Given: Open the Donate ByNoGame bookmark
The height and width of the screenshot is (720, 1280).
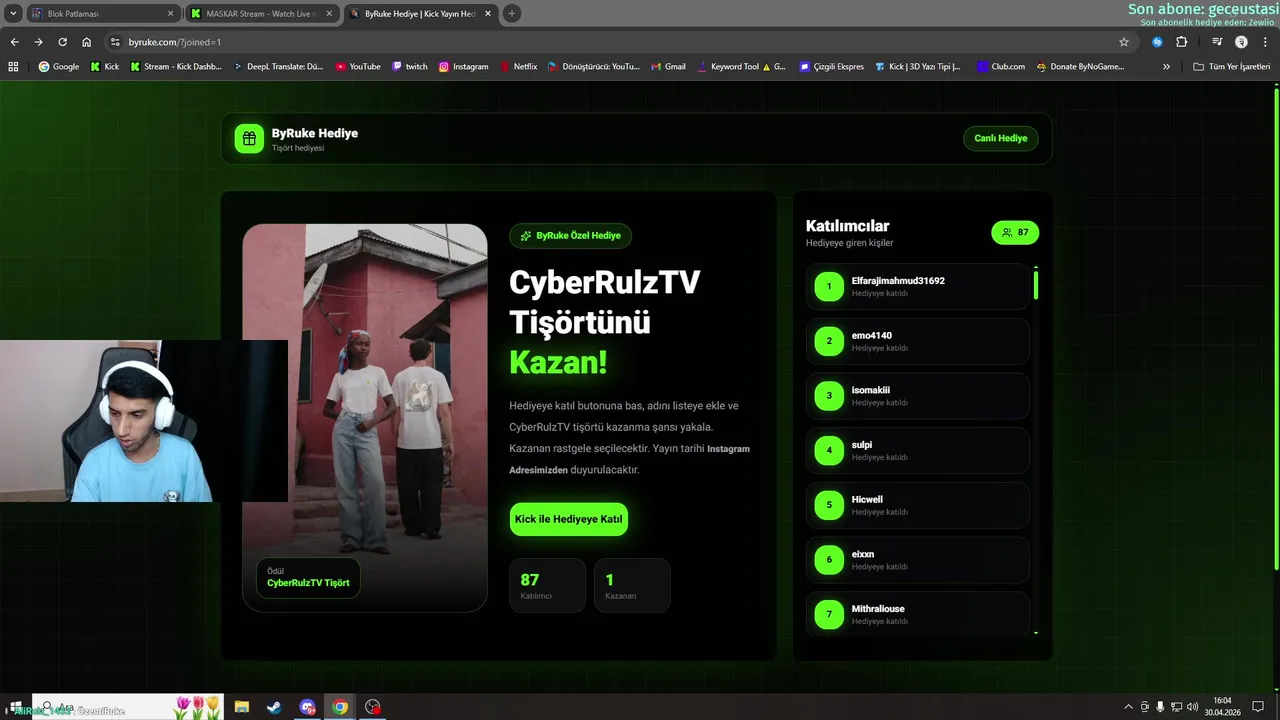Looking at the screenshot, I should pyautogui.click(x=1081, y=67).
